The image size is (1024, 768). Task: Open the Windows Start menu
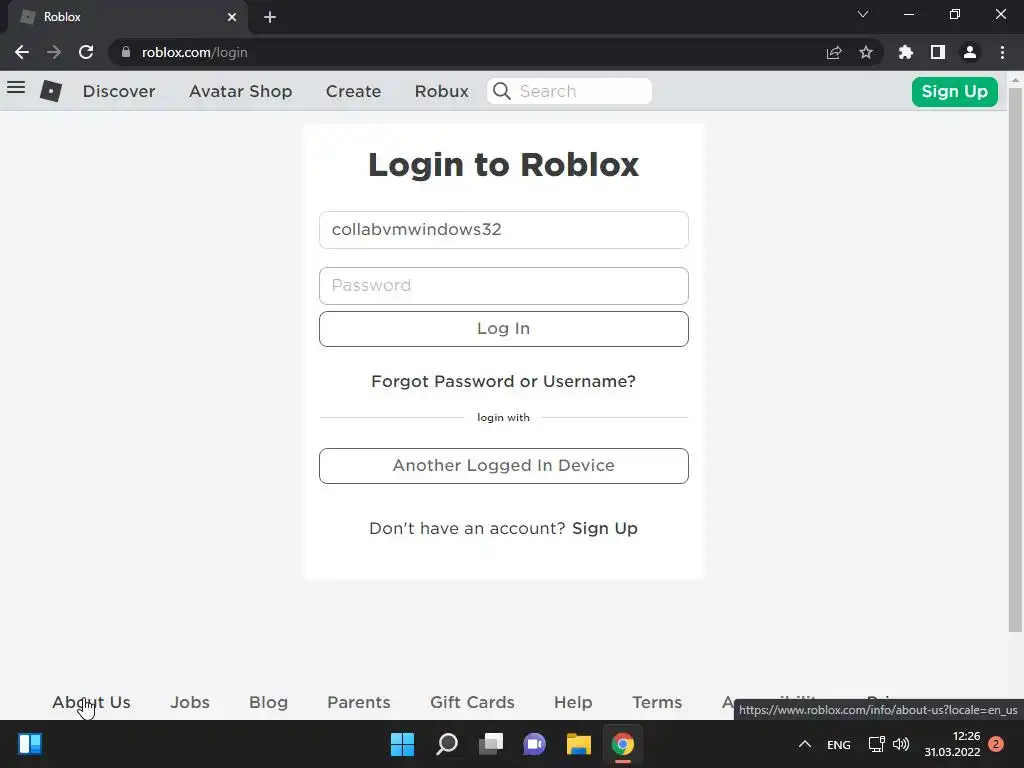pyautogui.click(x=402, y=744)
